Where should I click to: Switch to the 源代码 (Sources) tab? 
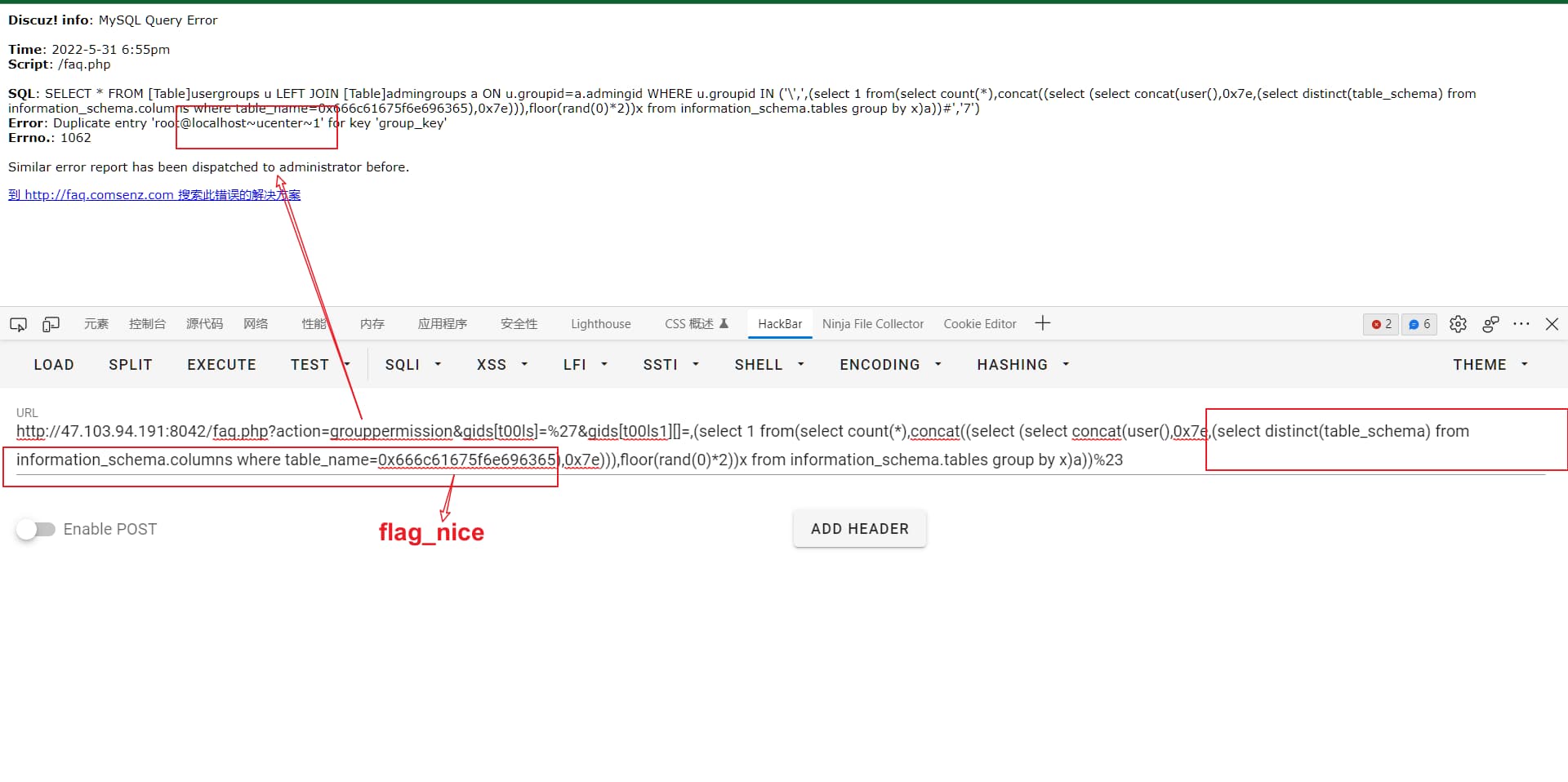204,324
